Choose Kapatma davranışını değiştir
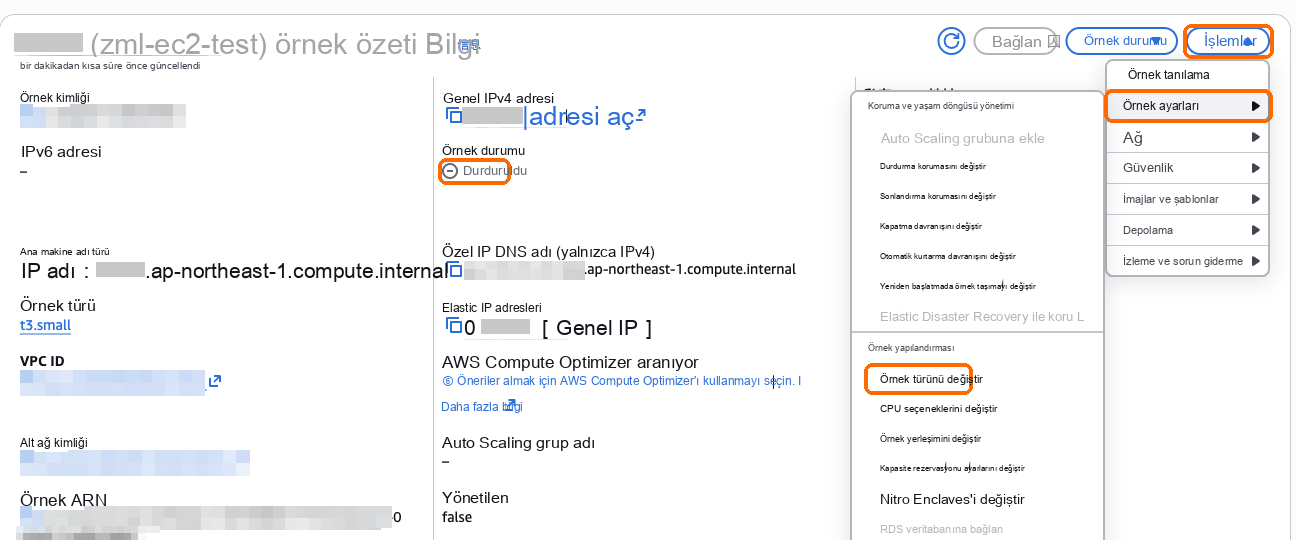Screen dimensions: 1297x540 931,226
